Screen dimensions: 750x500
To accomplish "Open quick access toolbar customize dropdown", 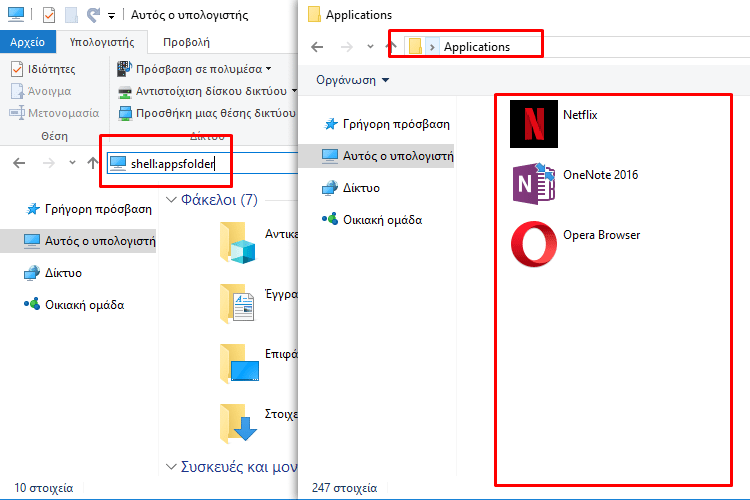I will tap(111, 16).
